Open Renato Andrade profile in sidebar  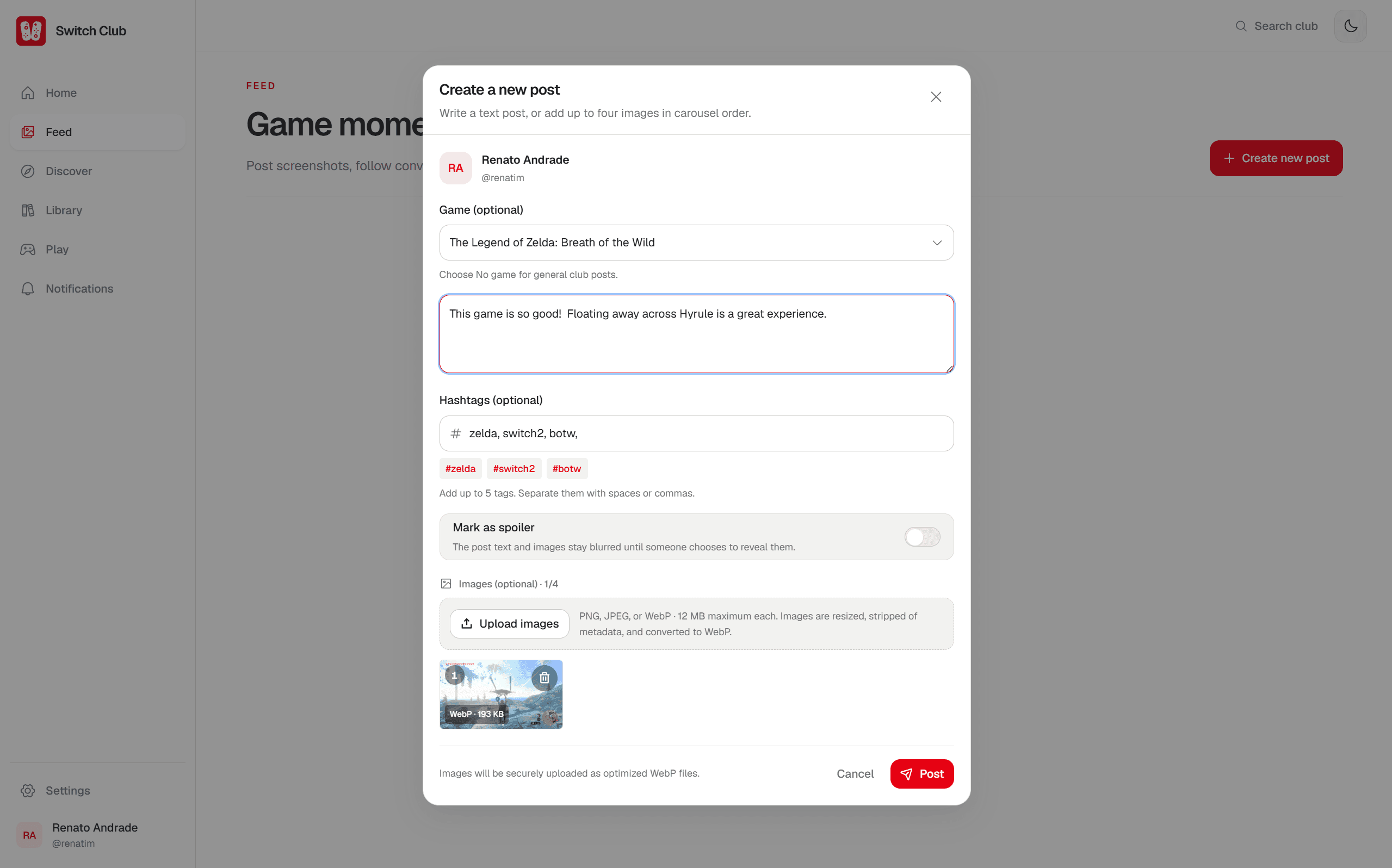pyautogui.click(x=97, y=835)
